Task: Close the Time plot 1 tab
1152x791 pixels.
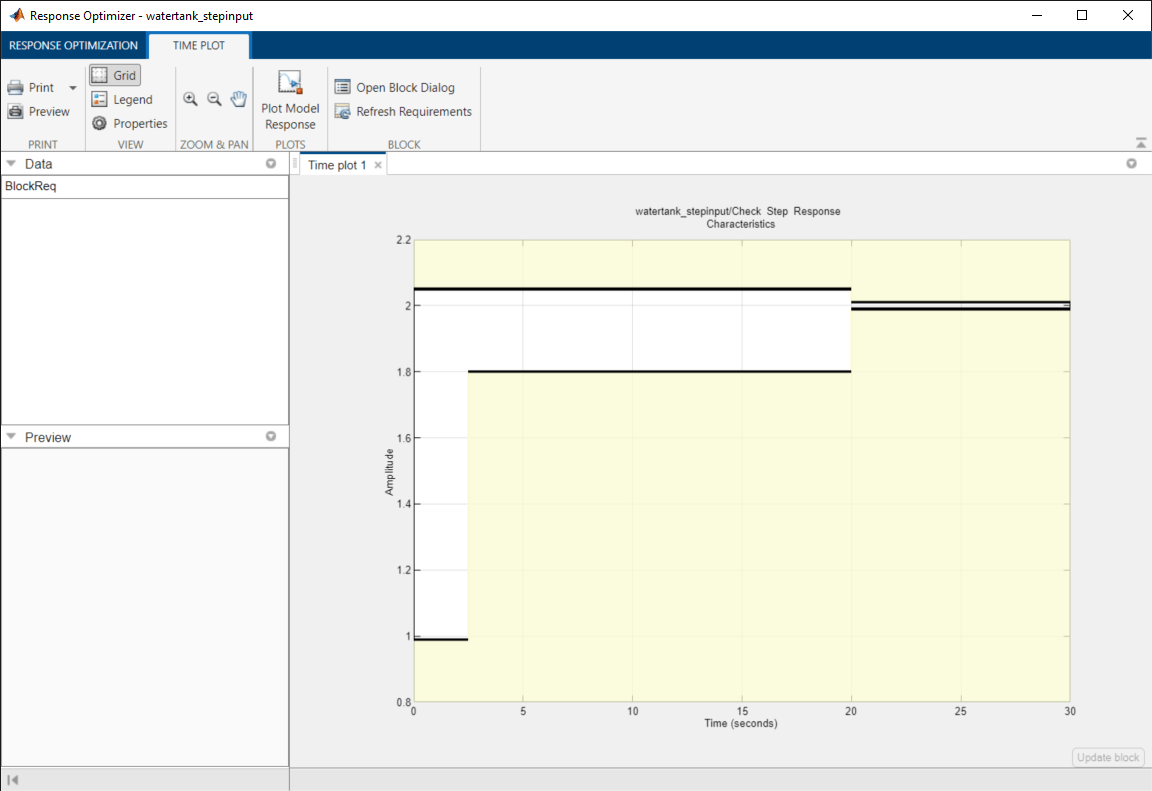Action: (x=378, y=165)
